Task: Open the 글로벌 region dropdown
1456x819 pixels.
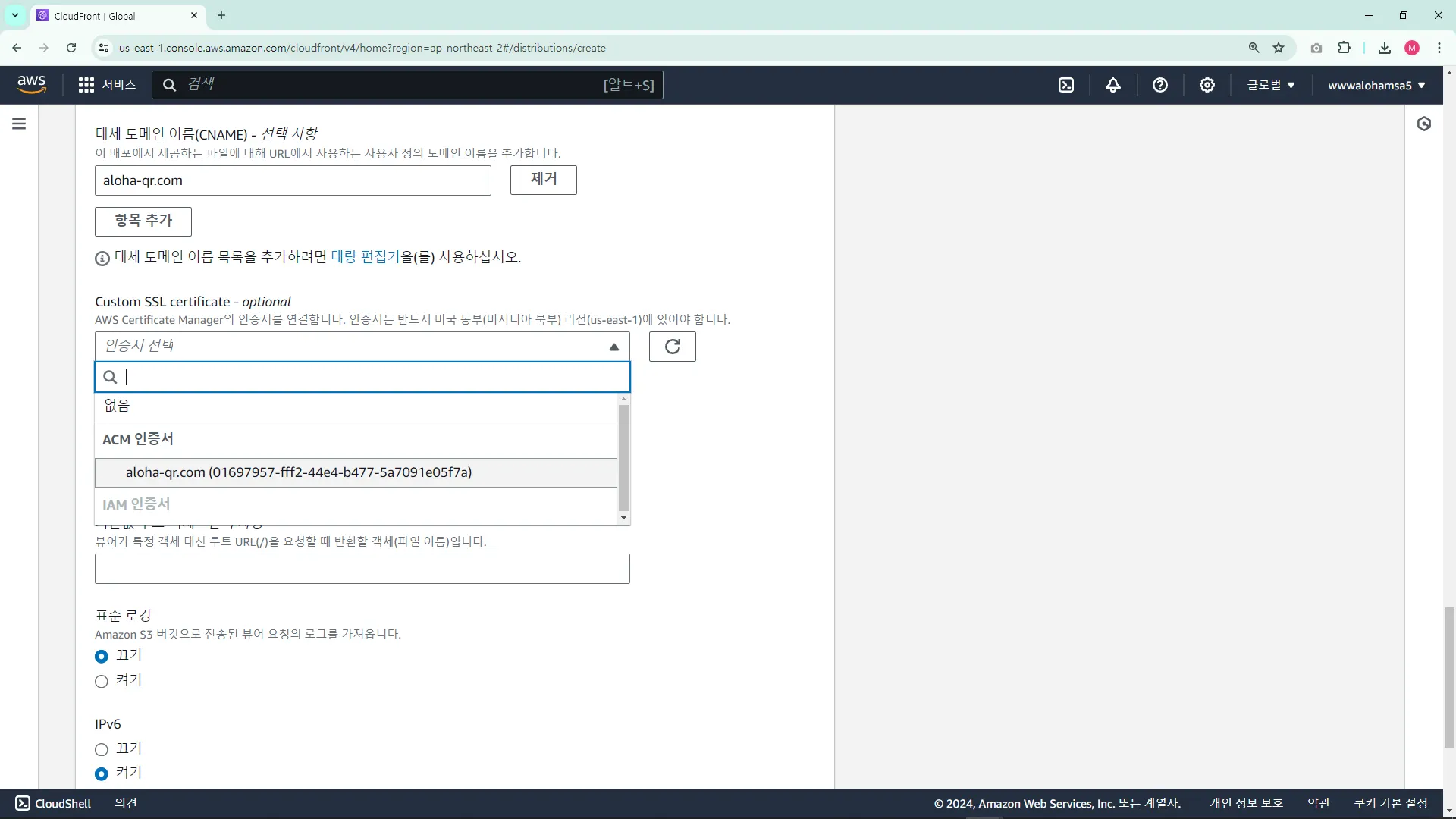Action: click(1271, 85)
